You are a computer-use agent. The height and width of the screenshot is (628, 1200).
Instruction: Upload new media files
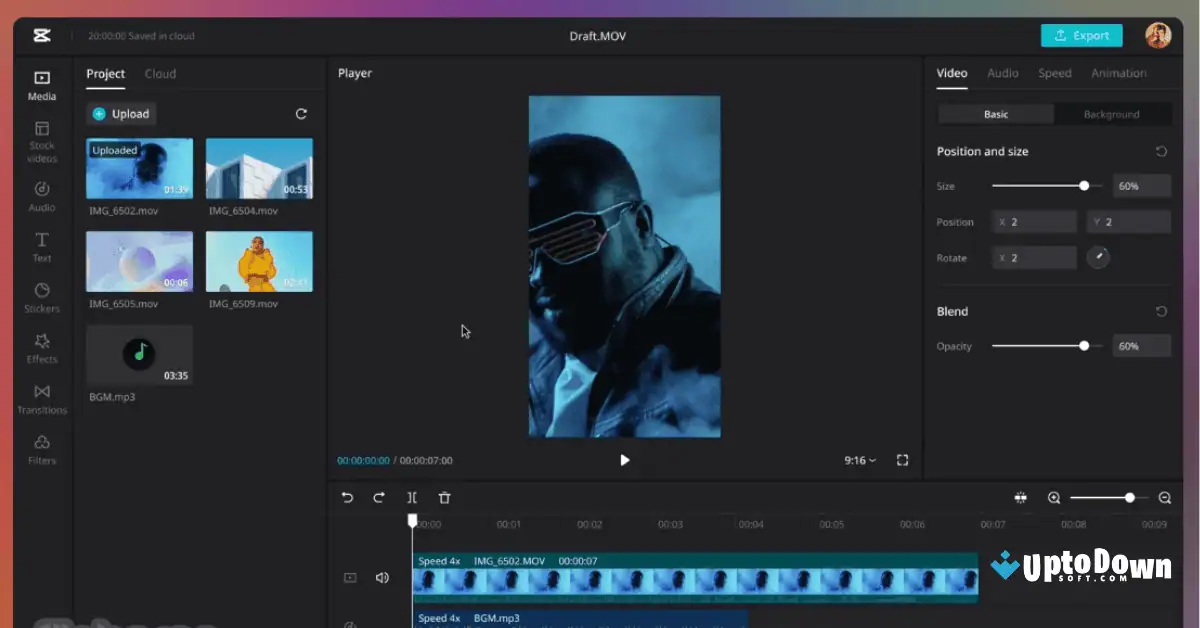[120, 113]
